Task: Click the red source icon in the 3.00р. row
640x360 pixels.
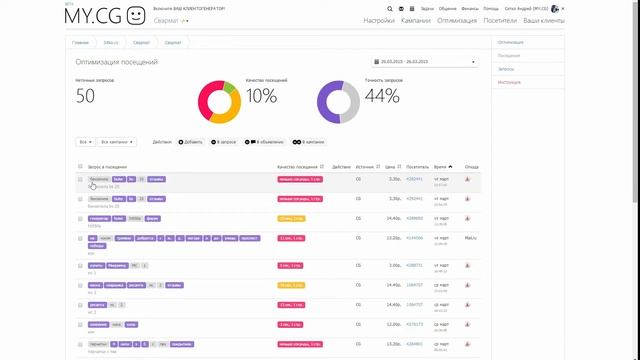Action: [x=467, y=266]
